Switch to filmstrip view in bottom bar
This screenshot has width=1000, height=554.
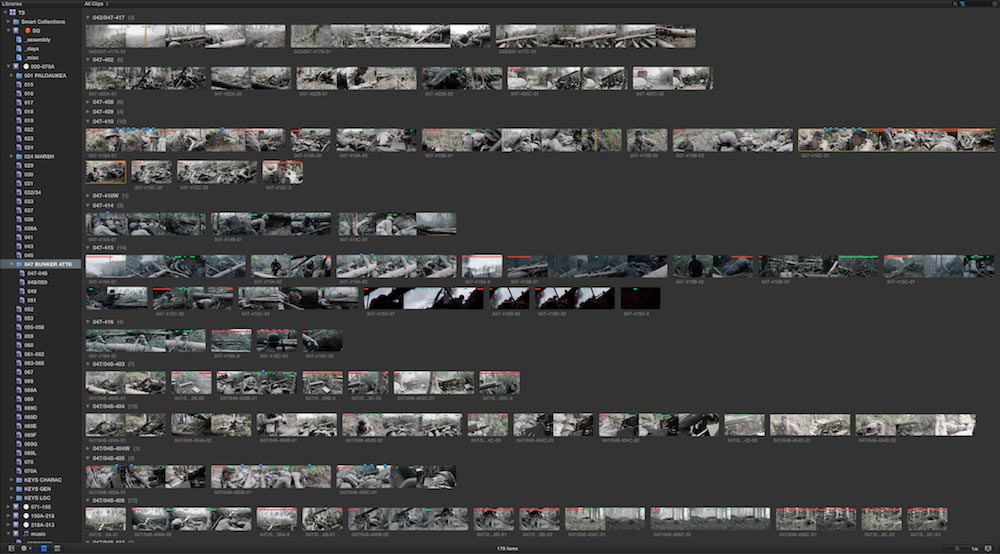(44, 548)
